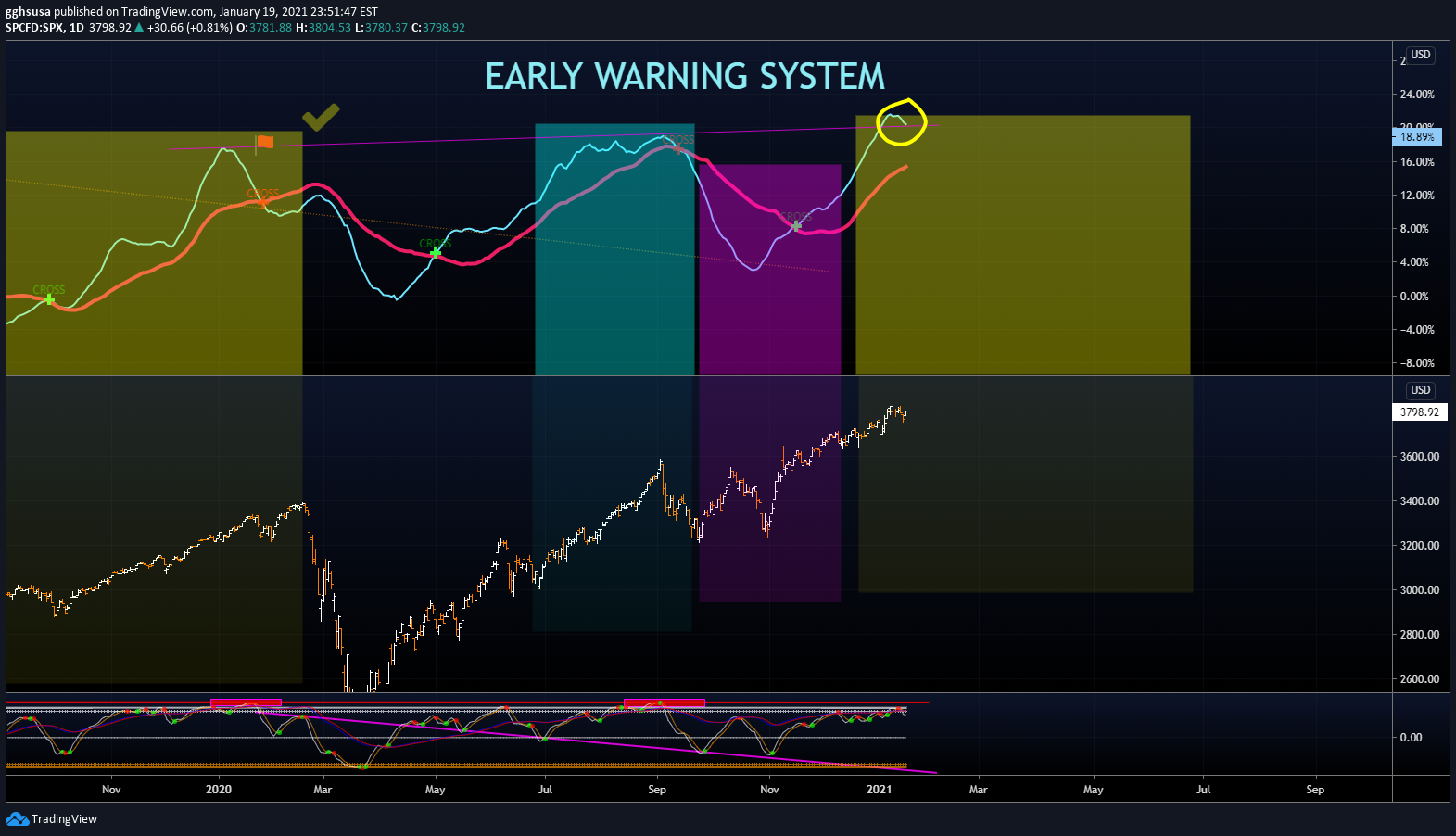Screen dimensions: 1456x836
Task: Click the close value C:3798.92 in header
Action: [438, 28]
